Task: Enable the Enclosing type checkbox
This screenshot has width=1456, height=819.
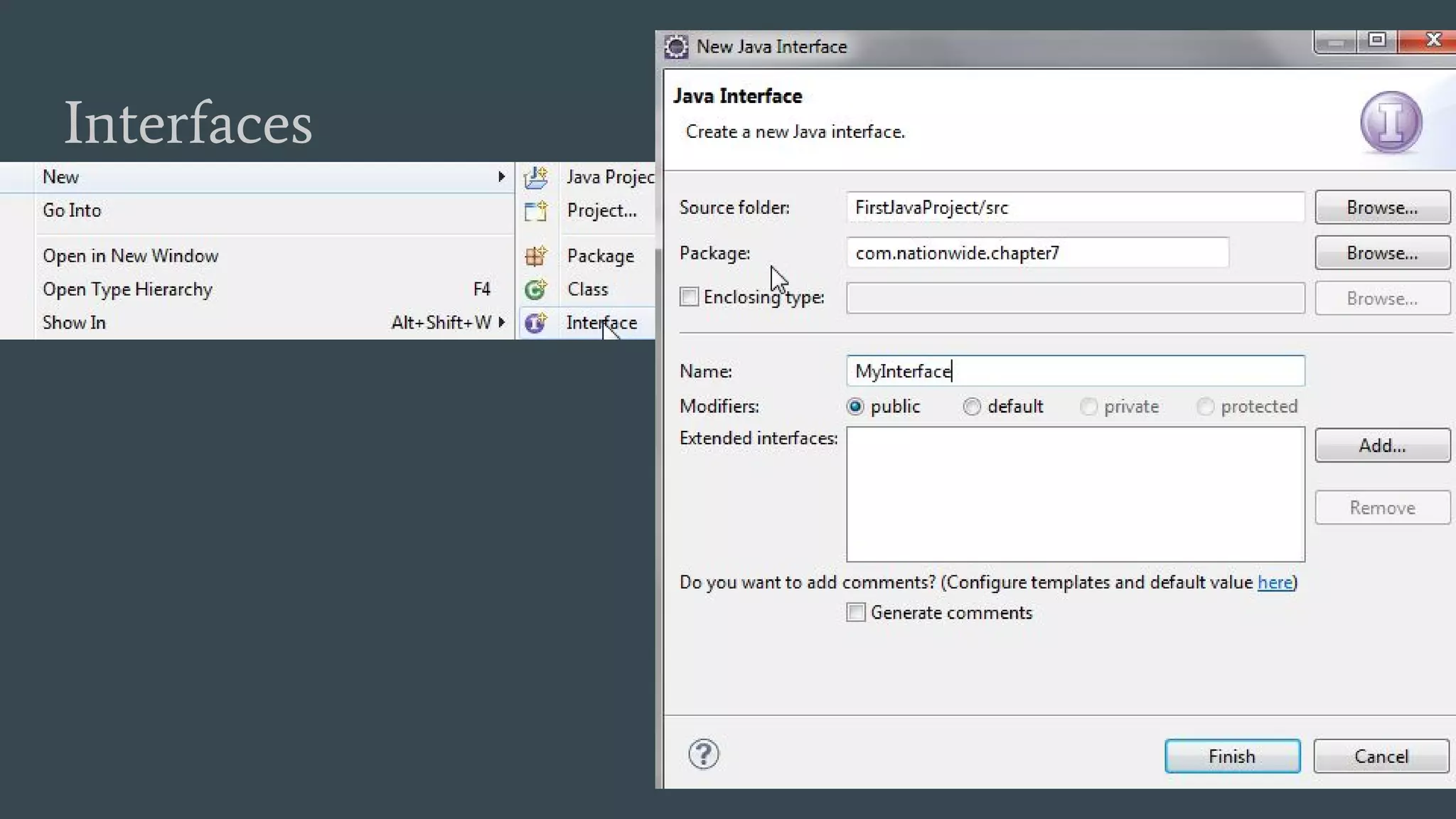Action: (x=689, y=297)
